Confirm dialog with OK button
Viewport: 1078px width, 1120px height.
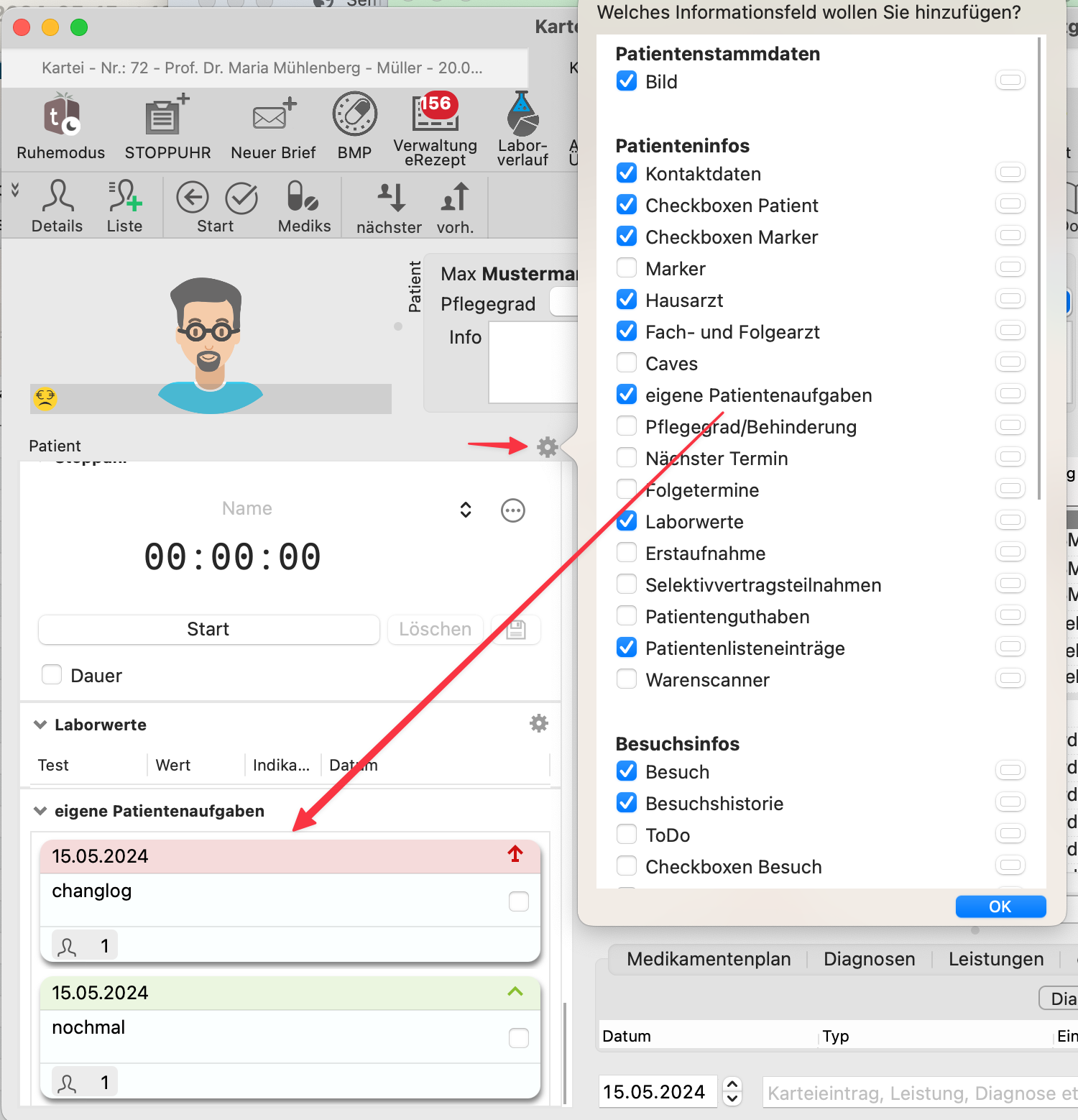coord(1000,906)
